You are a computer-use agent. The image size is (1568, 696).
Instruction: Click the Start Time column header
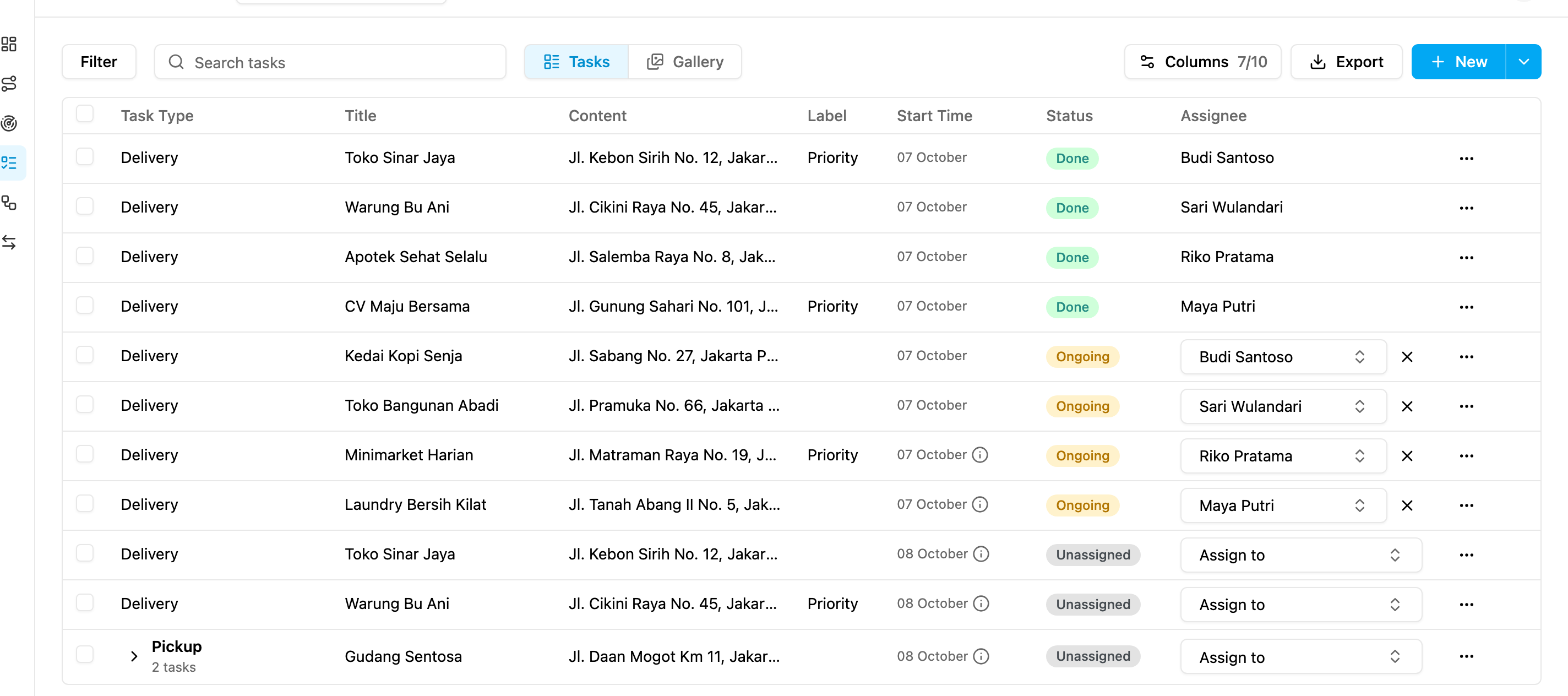[934, 116]
